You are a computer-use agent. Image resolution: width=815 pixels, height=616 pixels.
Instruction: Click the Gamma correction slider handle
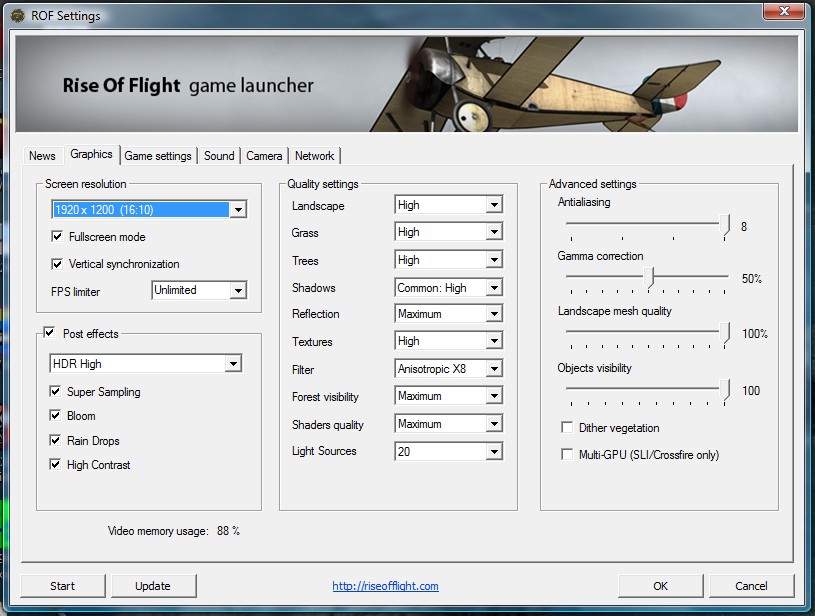pyautogui.click(x=650, y=278)
